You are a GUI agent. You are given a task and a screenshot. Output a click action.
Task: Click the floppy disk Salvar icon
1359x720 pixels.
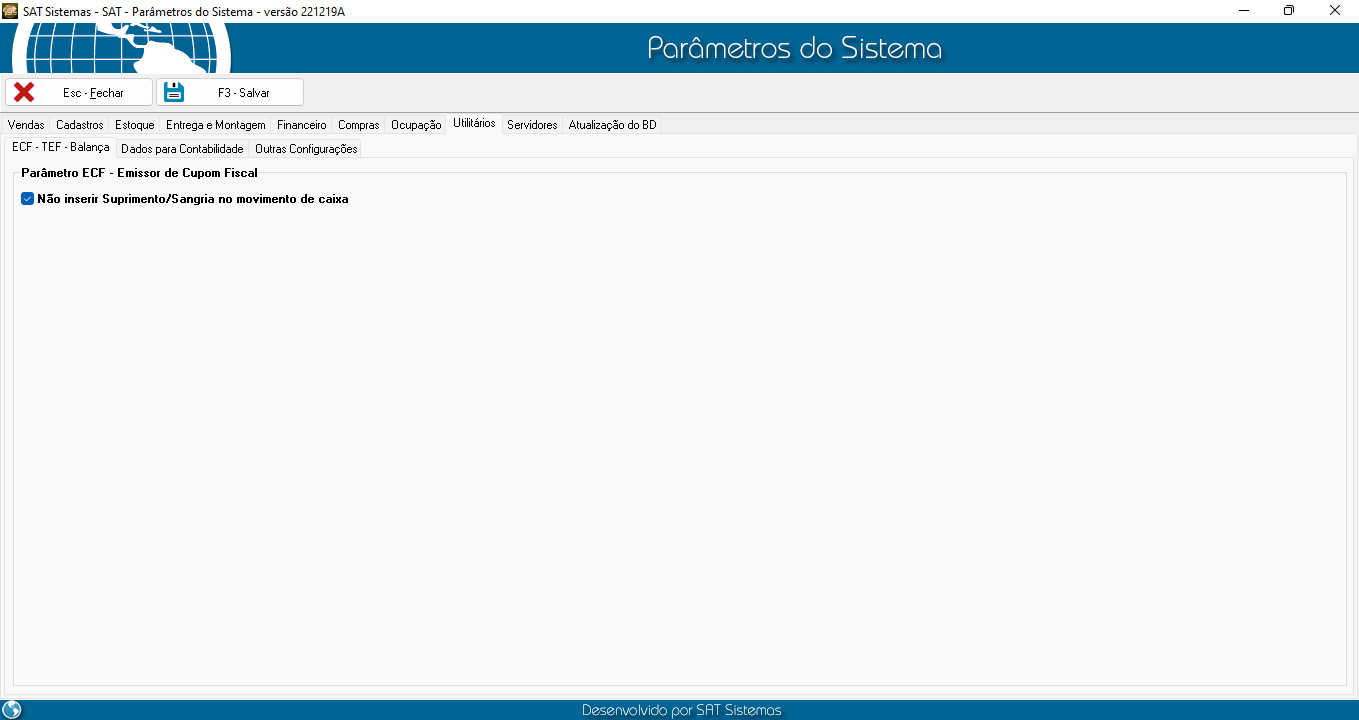click(x=174, y=92)
